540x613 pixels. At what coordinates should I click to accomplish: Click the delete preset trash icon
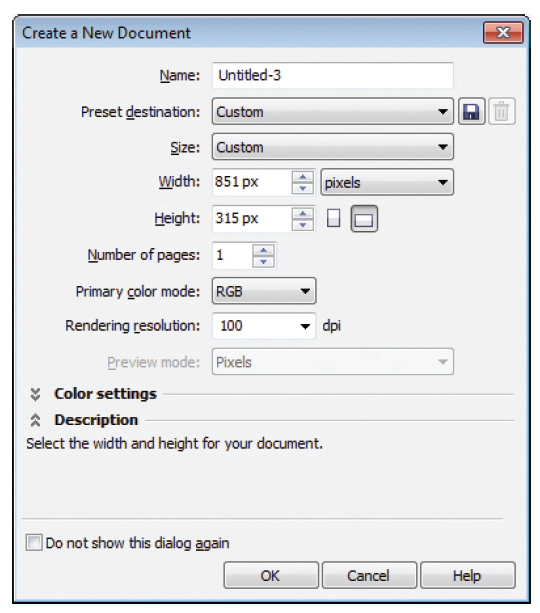click(502, 111)
